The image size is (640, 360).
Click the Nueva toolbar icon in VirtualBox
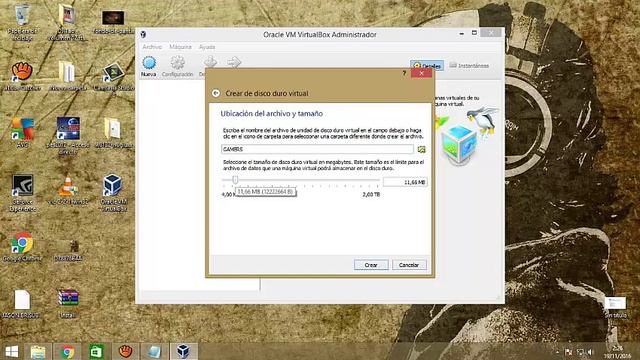pyautogui.click(x=149, y=67)
